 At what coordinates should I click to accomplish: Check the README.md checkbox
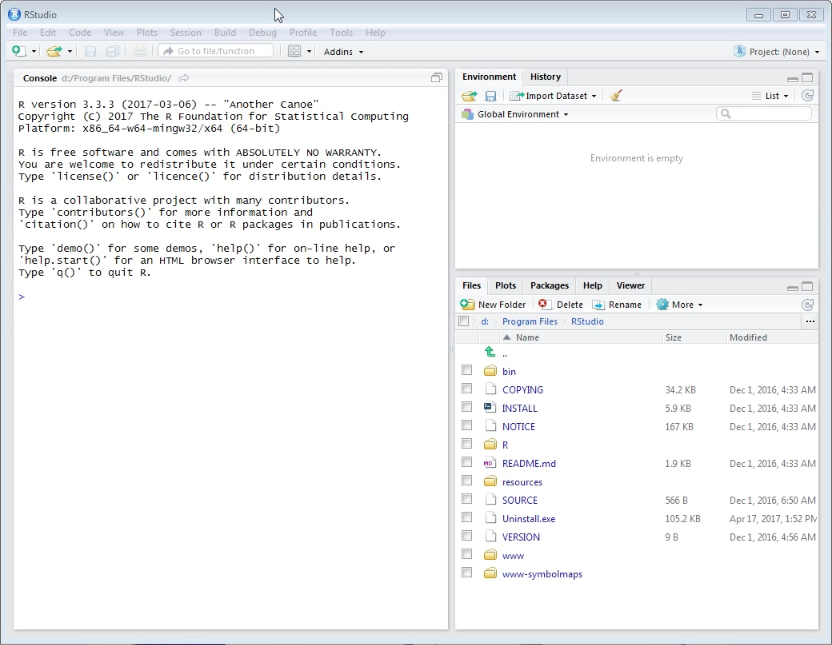[466, 462]
